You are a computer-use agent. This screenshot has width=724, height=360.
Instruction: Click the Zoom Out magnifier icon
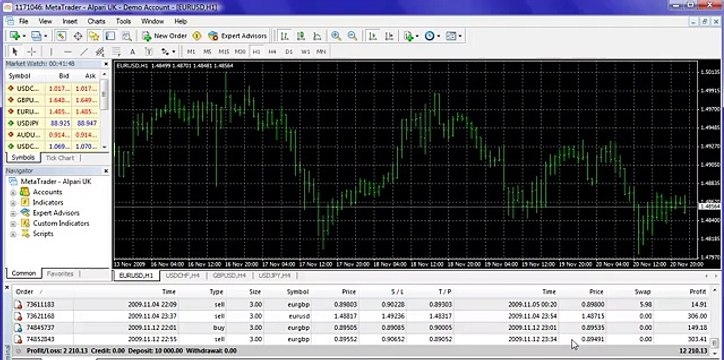pyautogui.click(x=352, y=36)
